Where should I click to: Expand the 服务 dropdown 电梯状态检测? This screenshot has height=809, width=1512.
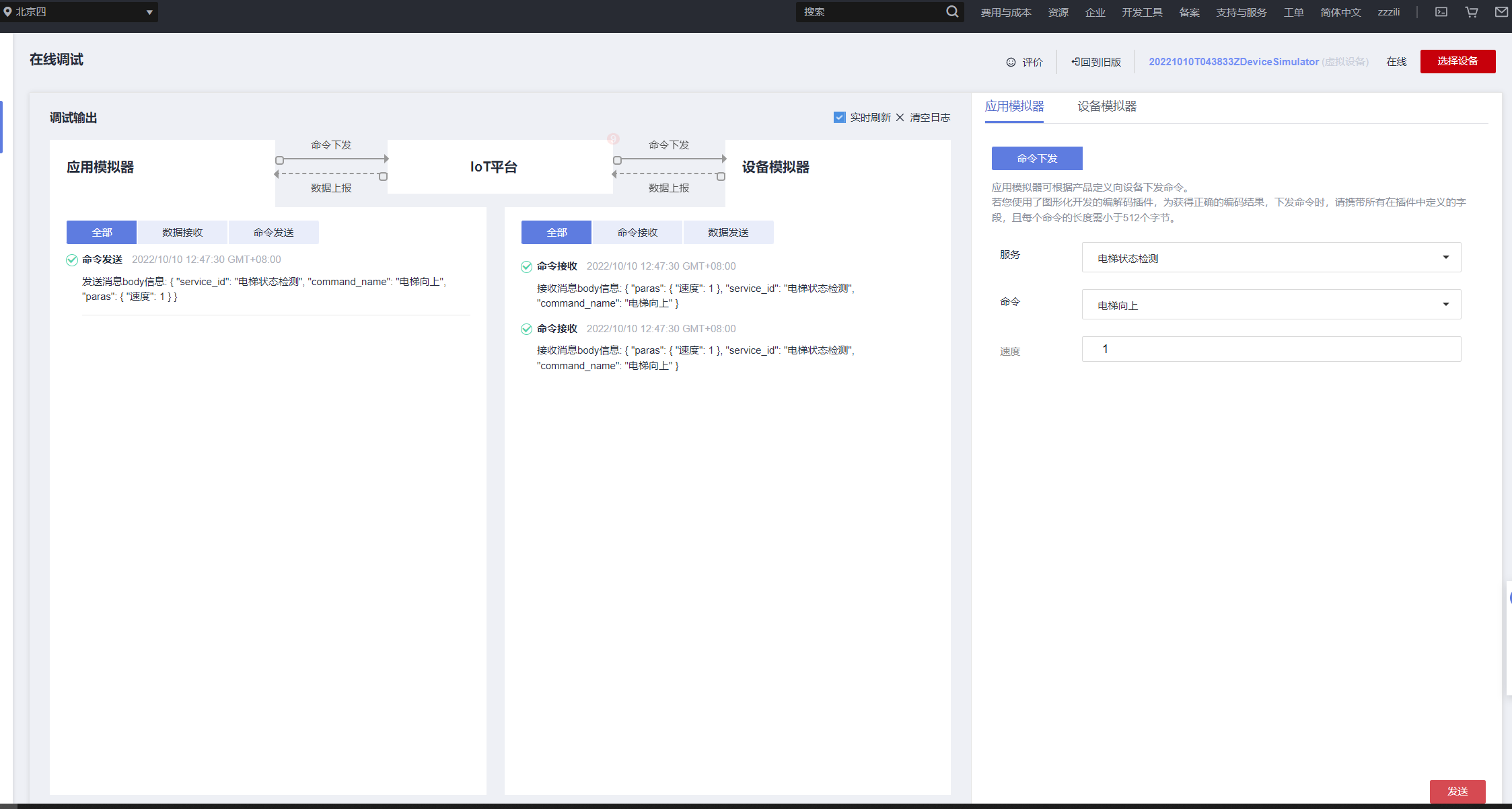pos(1270,258)
